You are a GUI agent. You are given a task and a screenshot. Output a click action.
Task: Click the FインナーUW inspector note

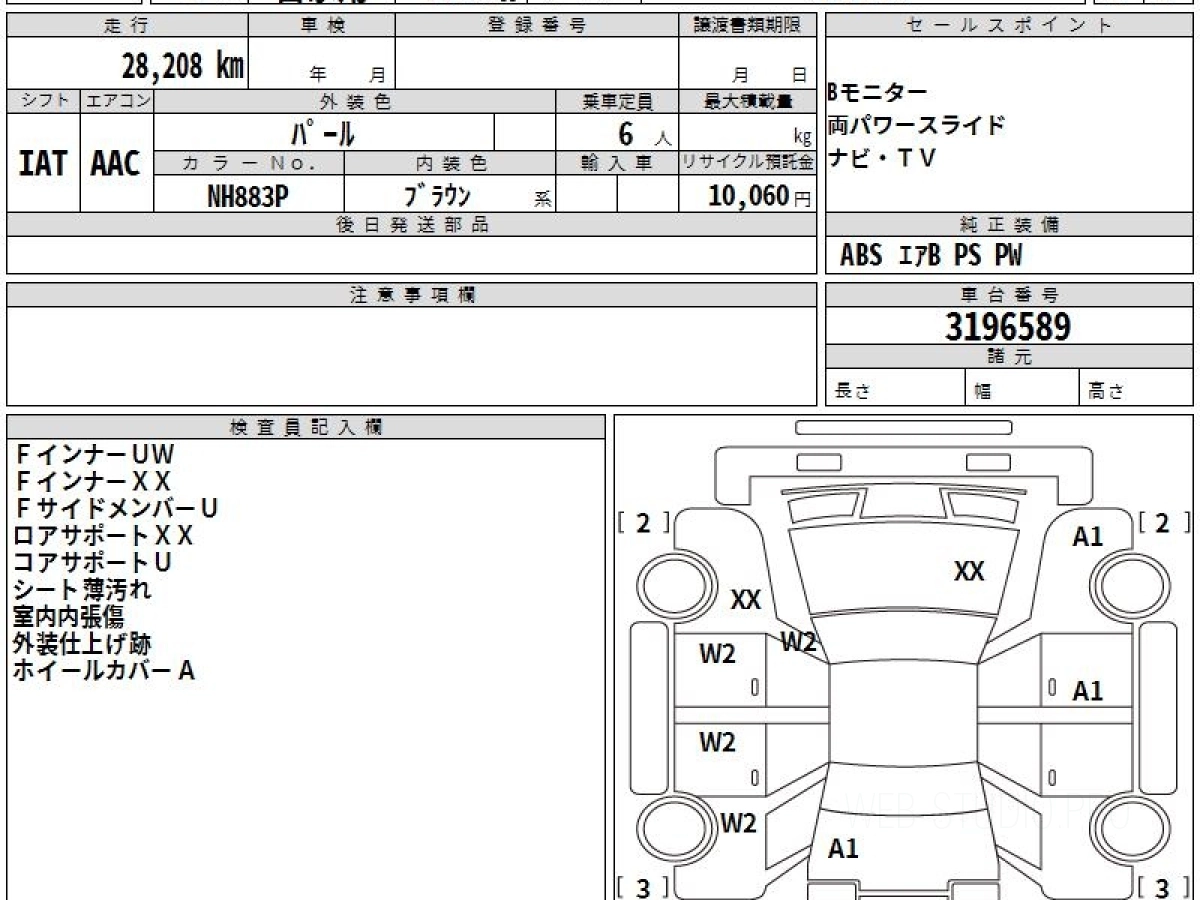pyautogui.click(x=95, y=455)
